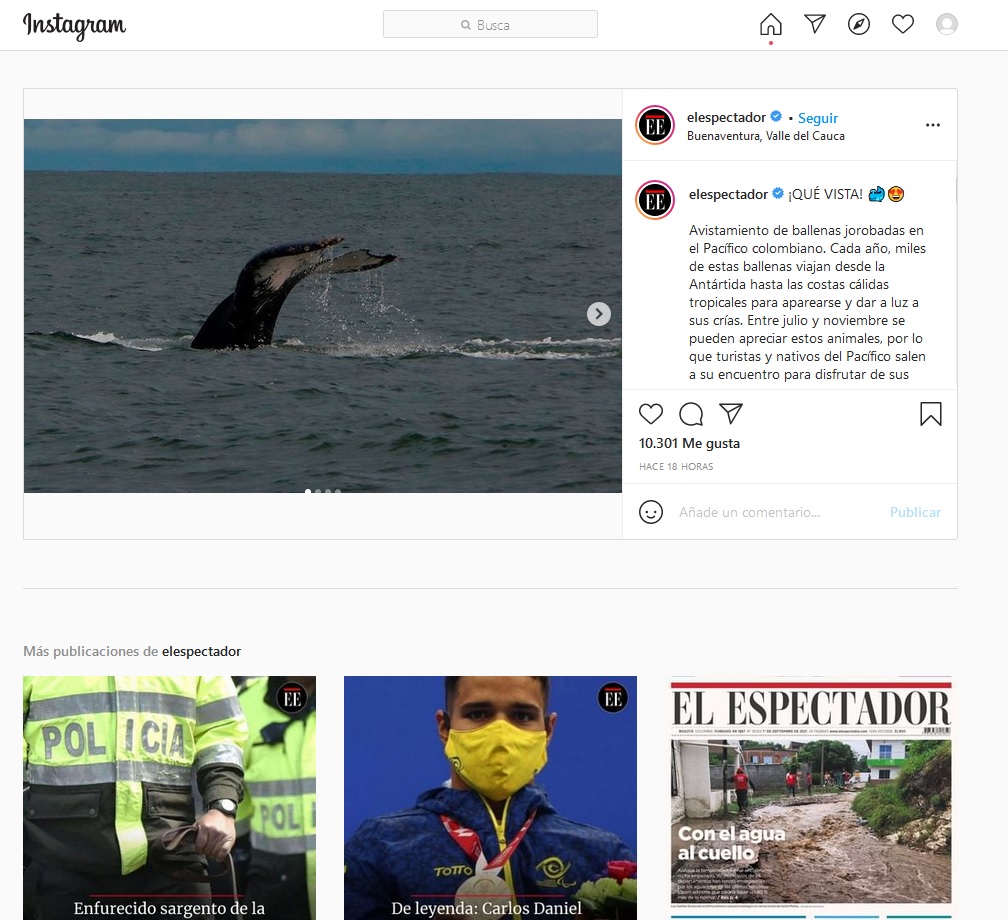This screenshot has height=920, width=1008.
Task: Open location Buenaventura, Valle del Cauca
Action: tap(766, 136)
